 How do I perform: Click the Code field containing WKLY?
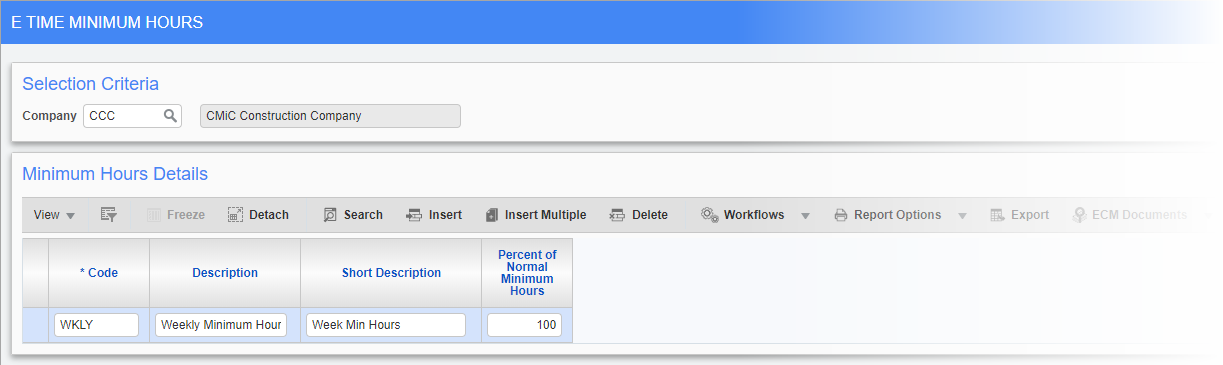96,325
